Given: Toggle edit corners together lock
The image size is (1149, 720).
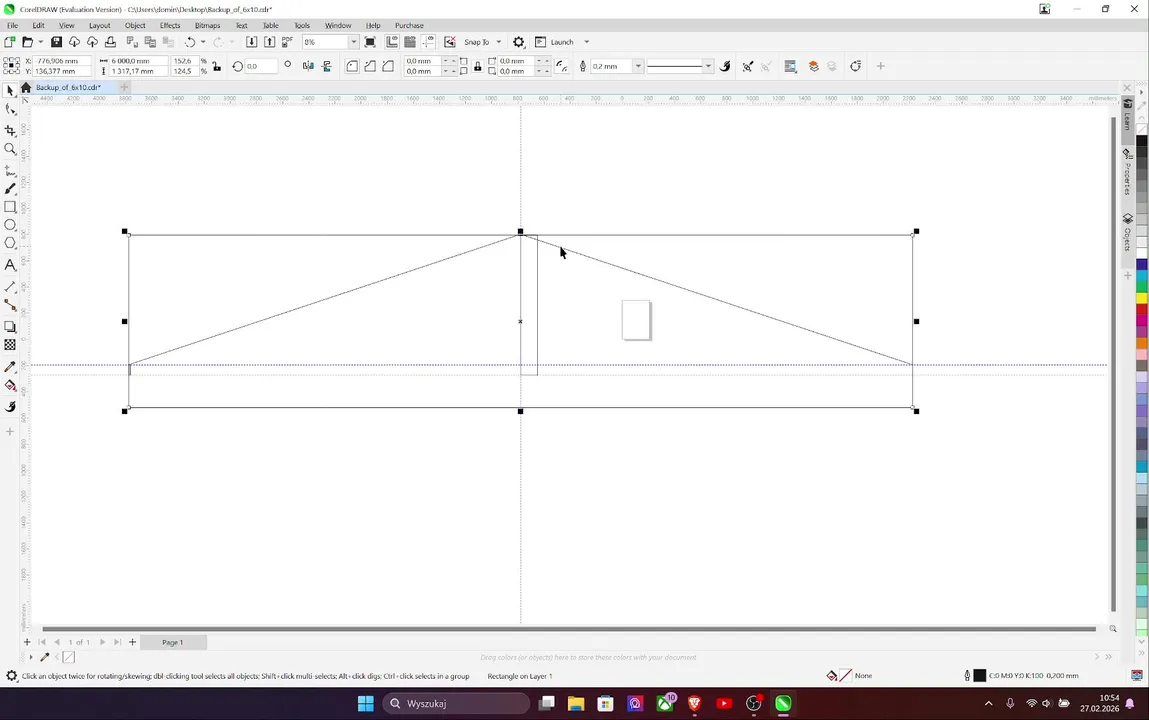Looking at the screenshot, I should [478, 66].
